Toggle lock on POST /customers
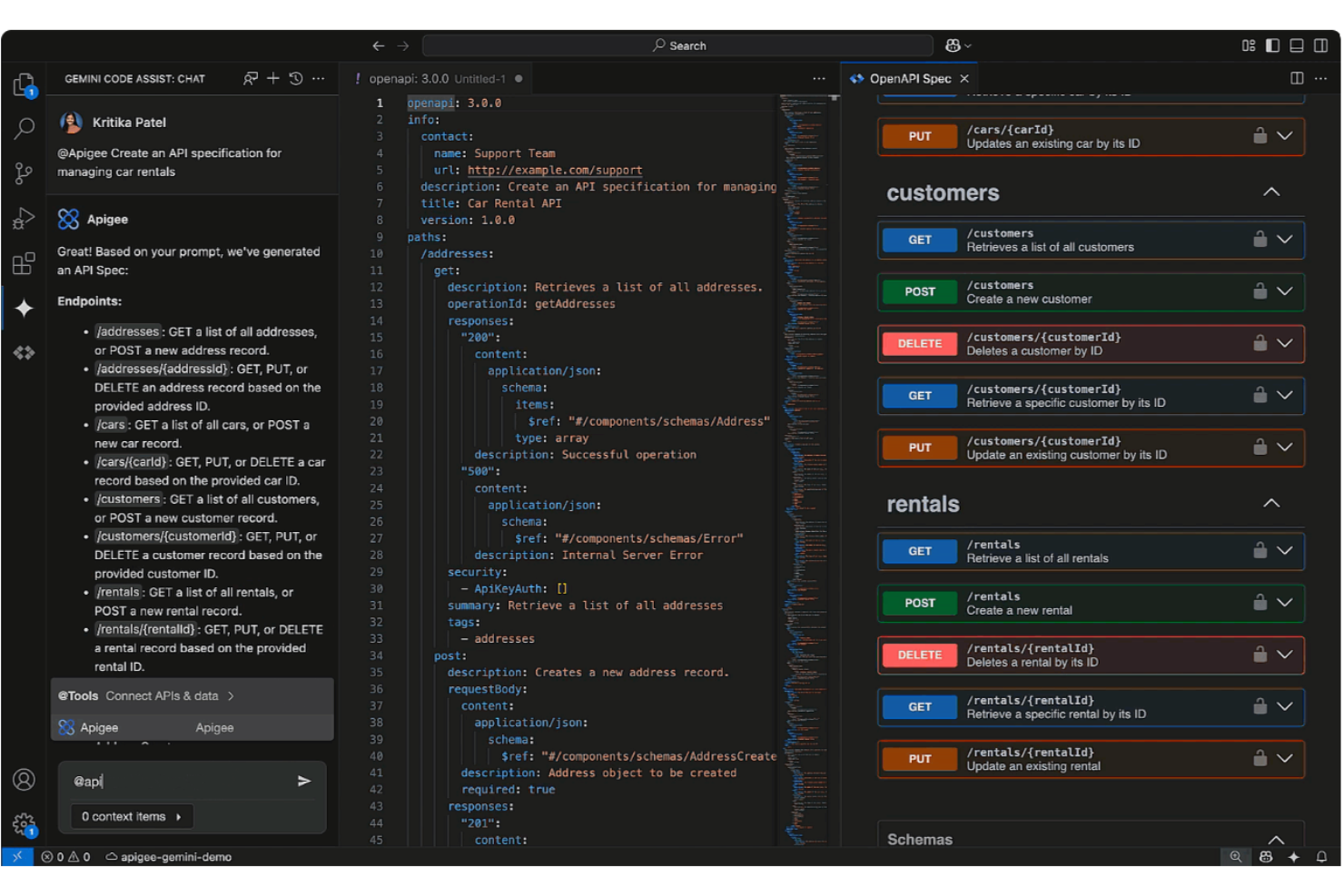 pyautogui.click(x=1260, y=290)
